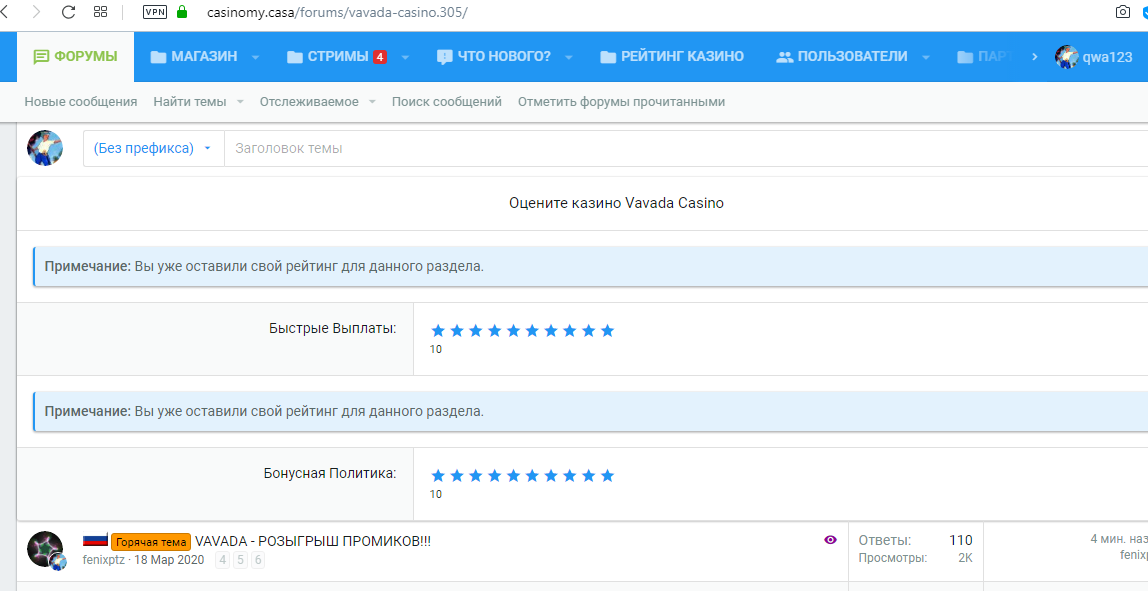Click the browser reload icon
Screen dimensions: 1148x591
click(69, 12)
